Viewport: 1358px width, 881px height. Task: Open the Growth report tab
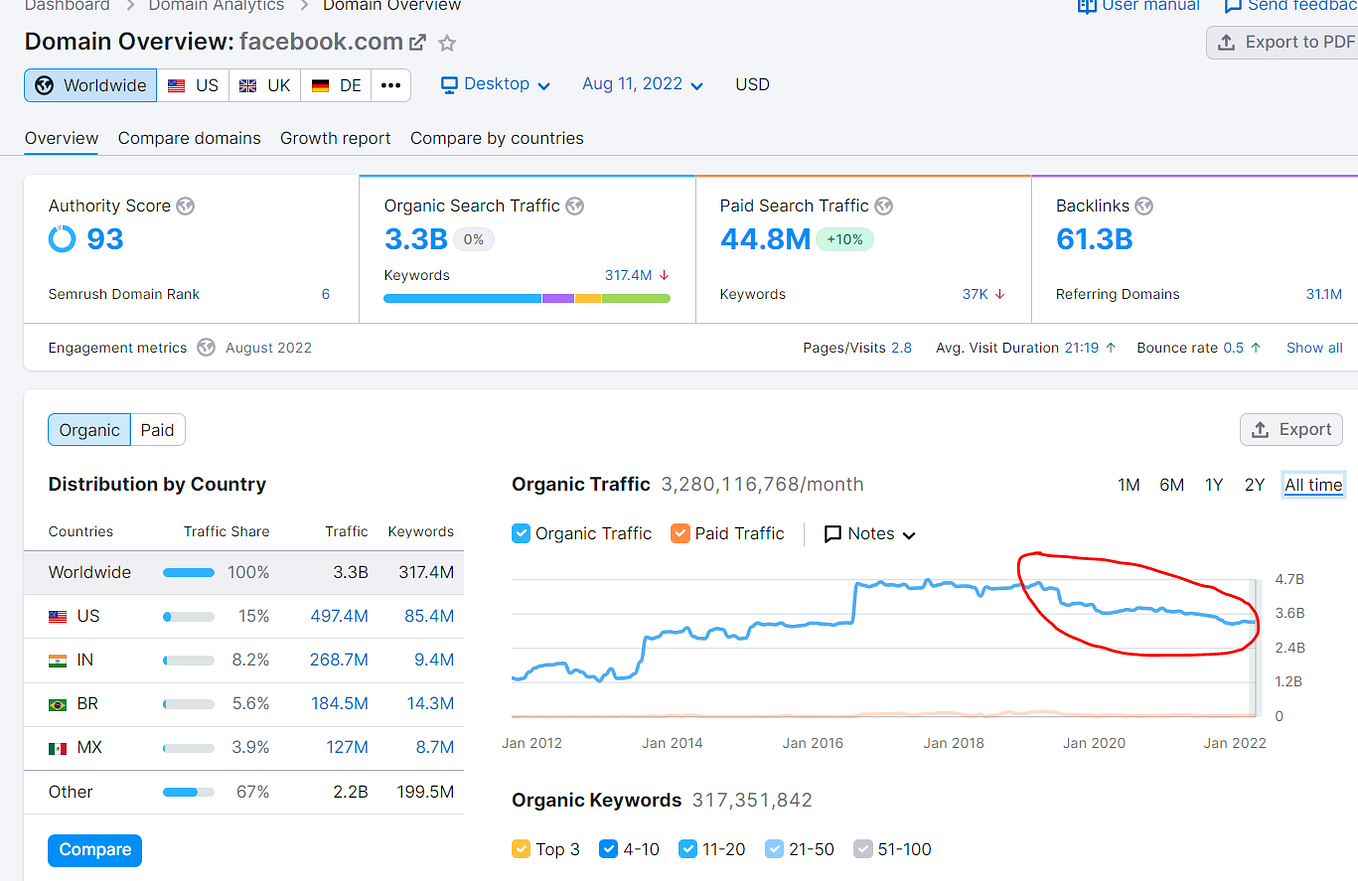335,138
